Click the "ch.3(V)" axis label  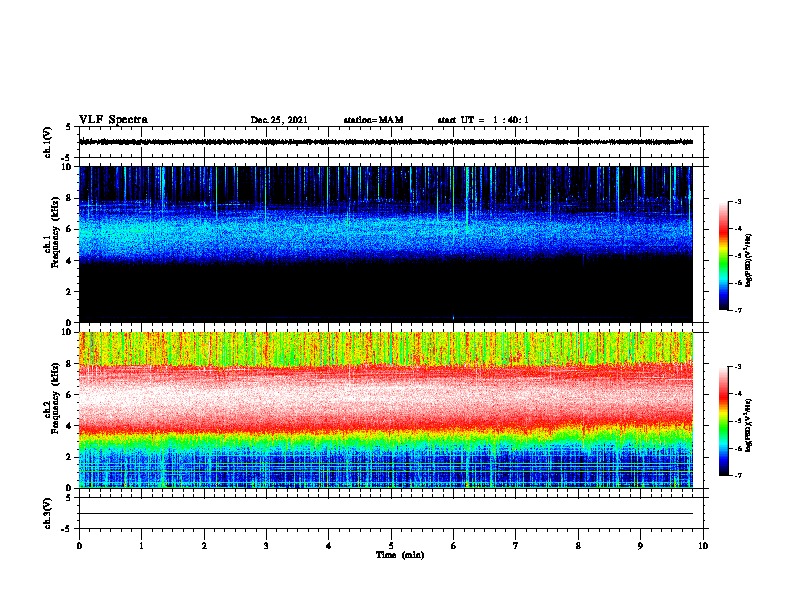48,513
